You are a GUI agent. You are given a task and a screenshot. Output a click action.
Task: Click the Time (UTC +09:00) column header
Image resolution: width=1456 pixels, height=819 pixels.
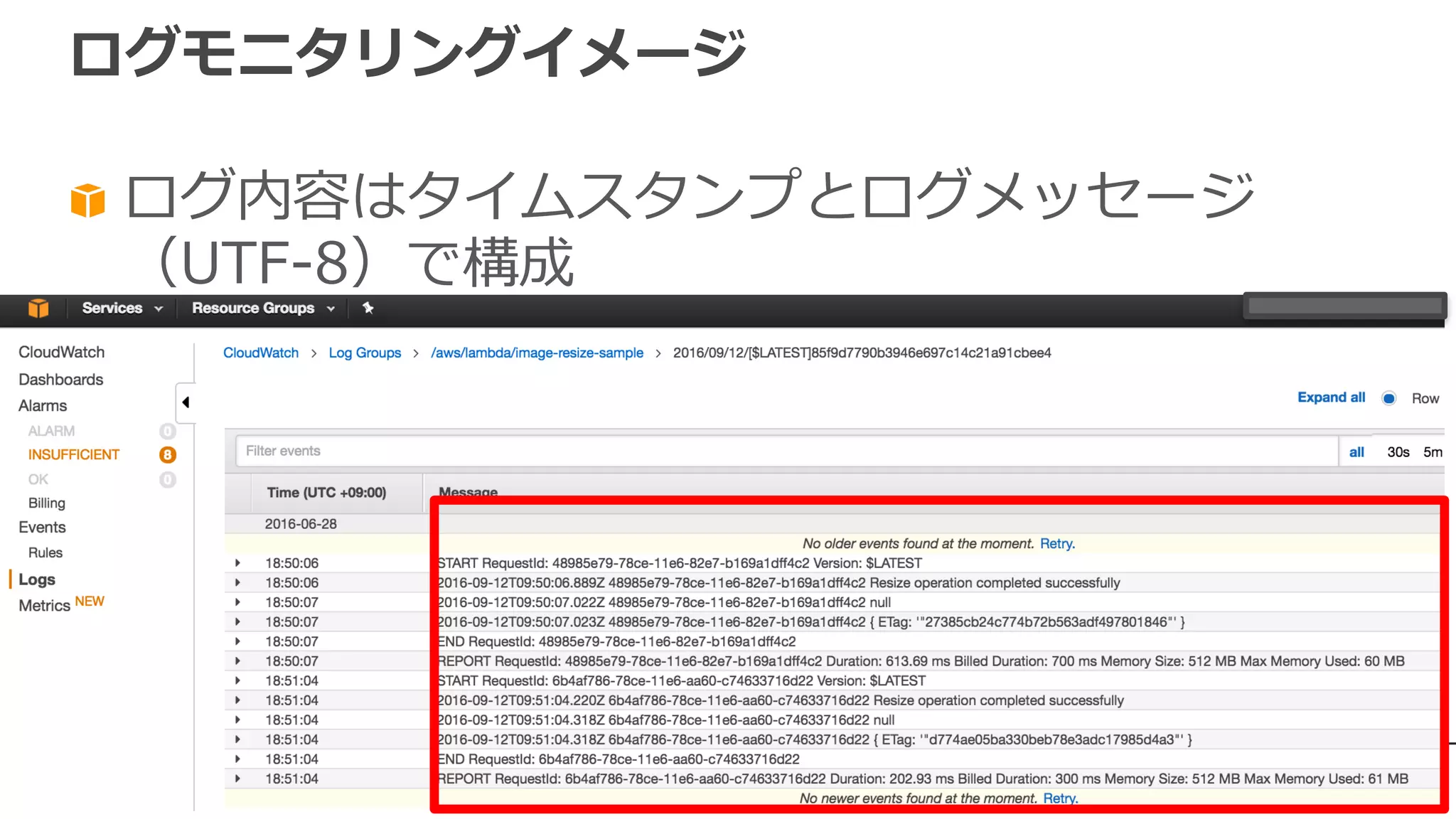(x=326, y=493)
